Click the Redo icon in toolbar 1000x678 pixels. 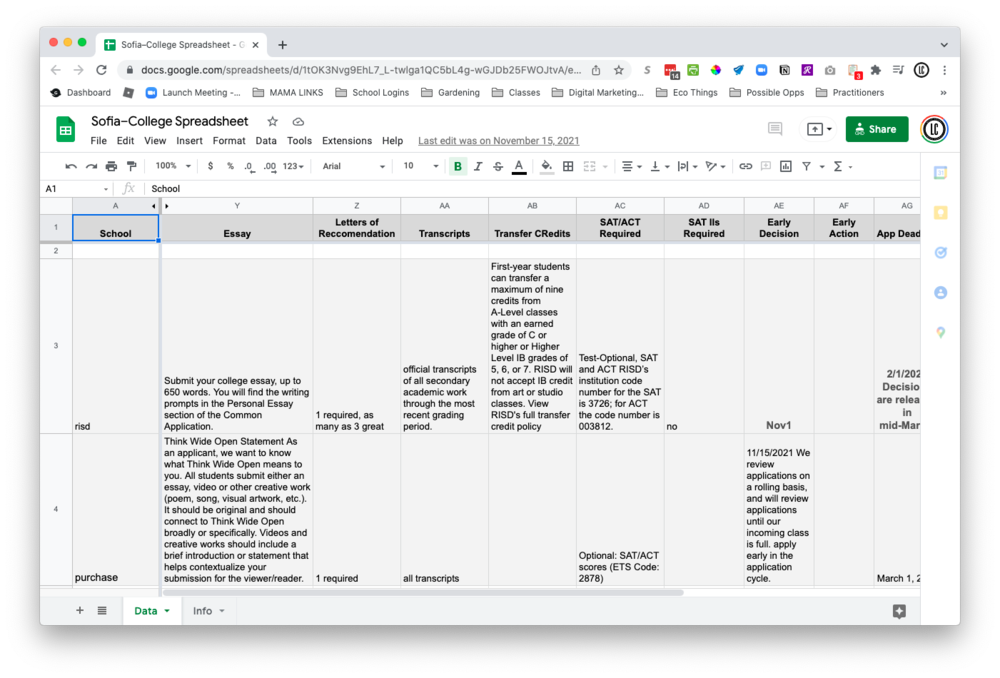(x=91, y=166)
